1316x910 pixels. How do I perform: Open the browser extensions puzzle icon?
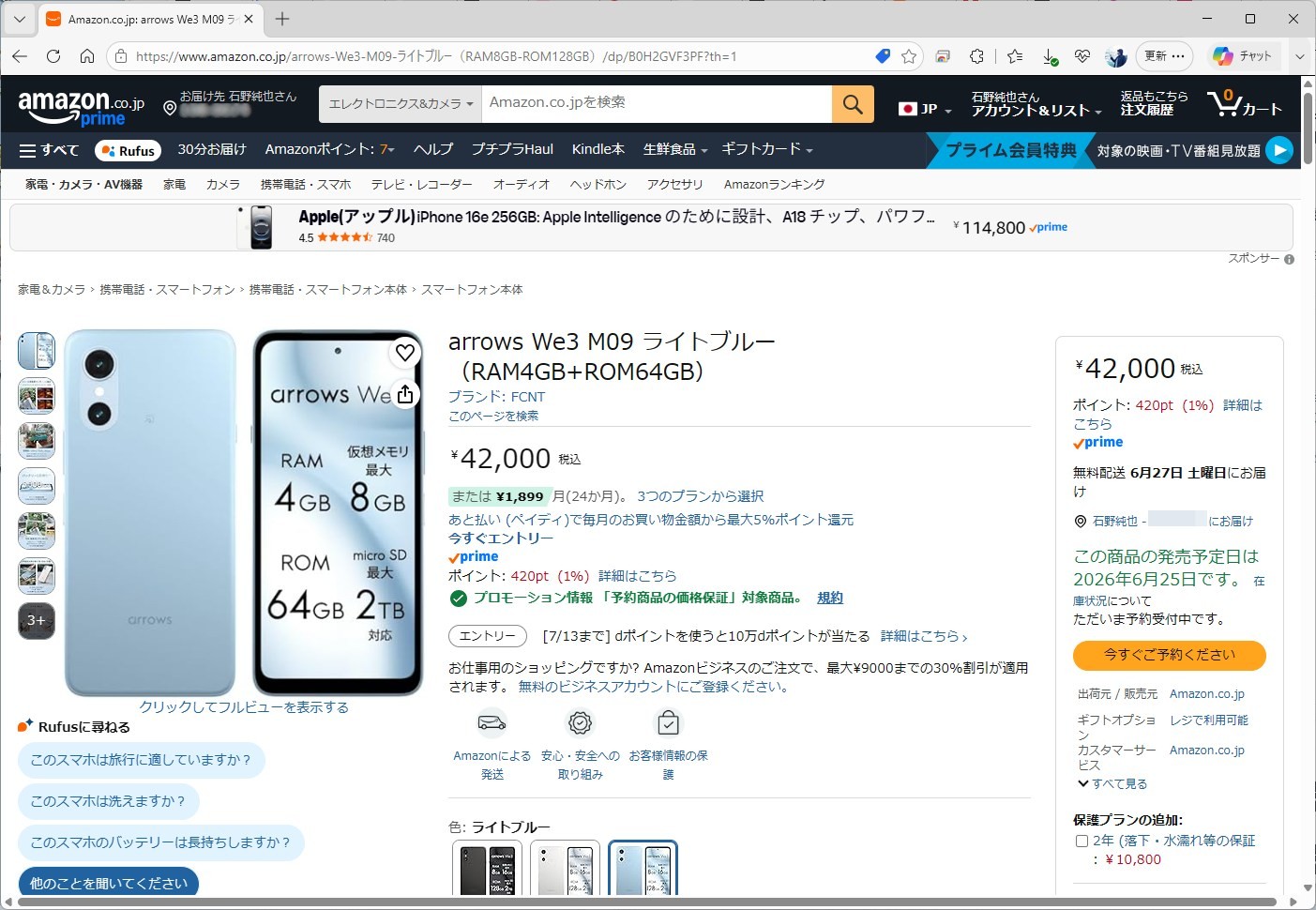tap(976, 56)
